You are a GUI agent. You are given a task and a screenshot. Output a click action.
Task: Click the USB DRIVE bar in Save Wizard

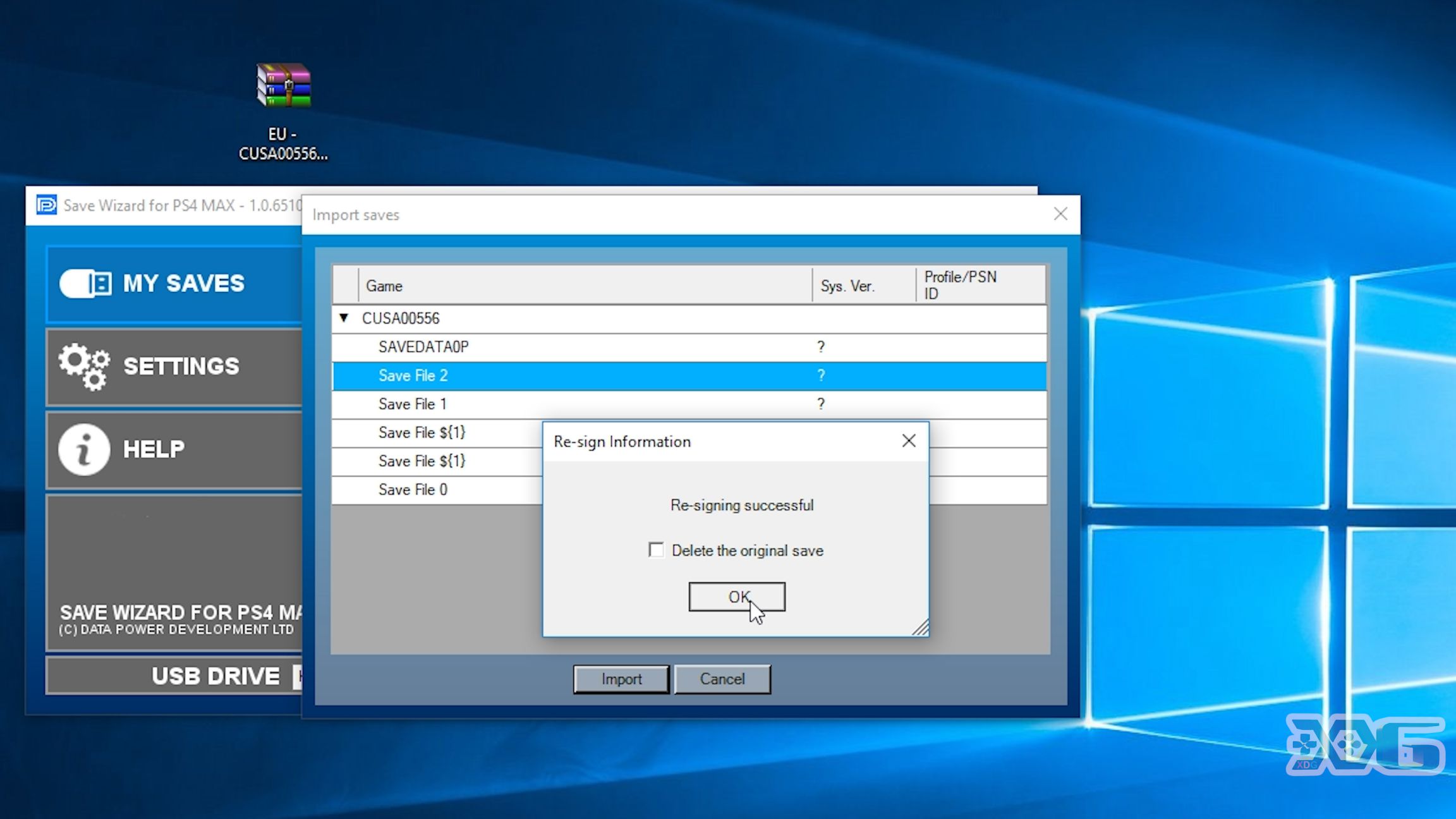pyautogui.click(x=174, y=676)
